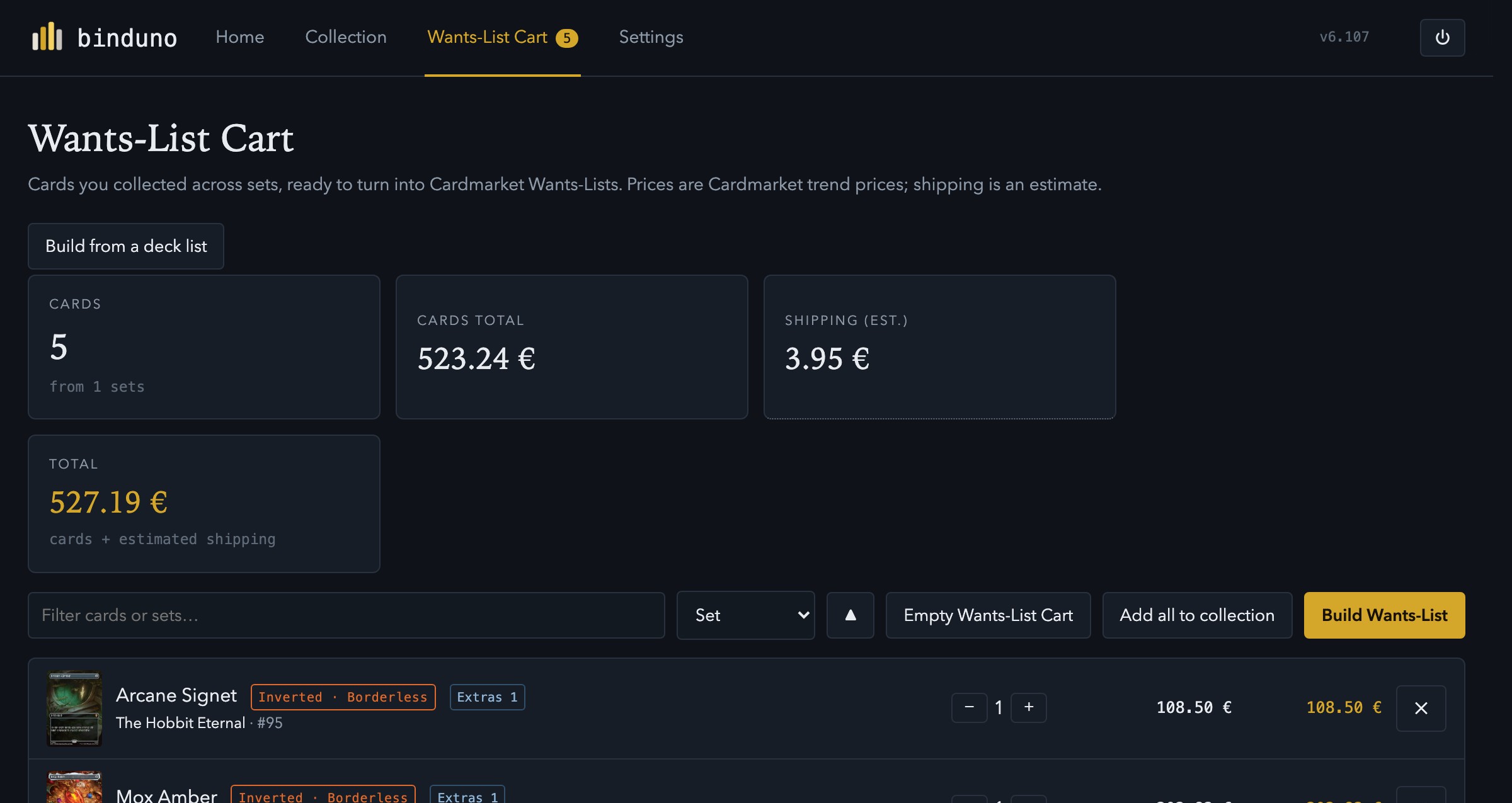Click Build from a deck list

pyautogui.click(x=126, y=246)
